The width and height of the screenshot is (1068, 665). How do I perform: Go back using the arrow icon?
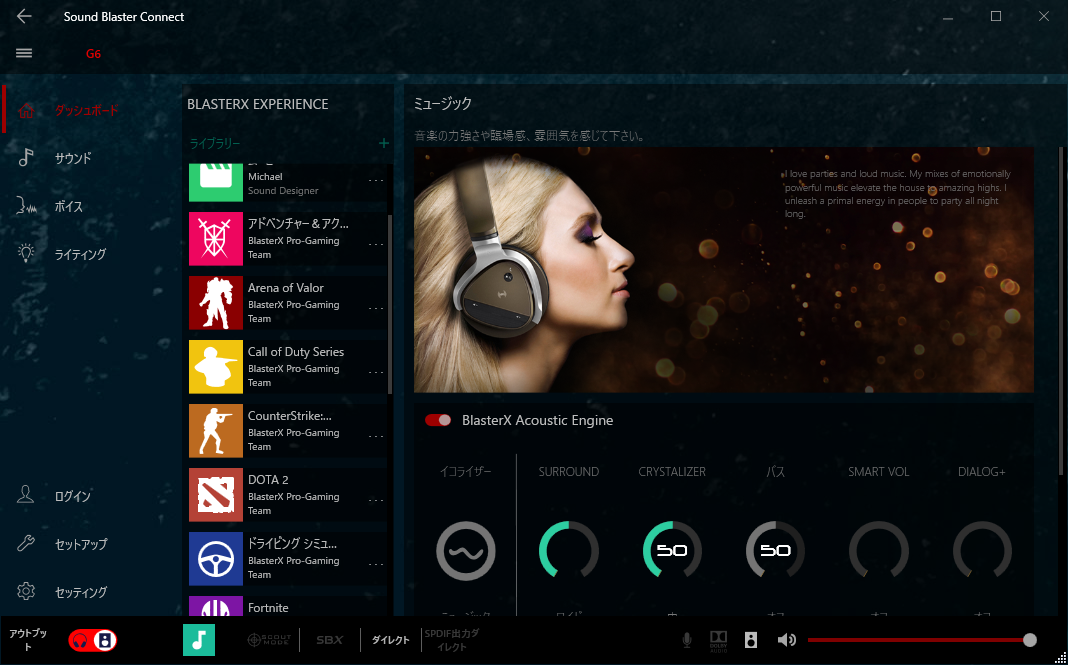tap(24, 16)
